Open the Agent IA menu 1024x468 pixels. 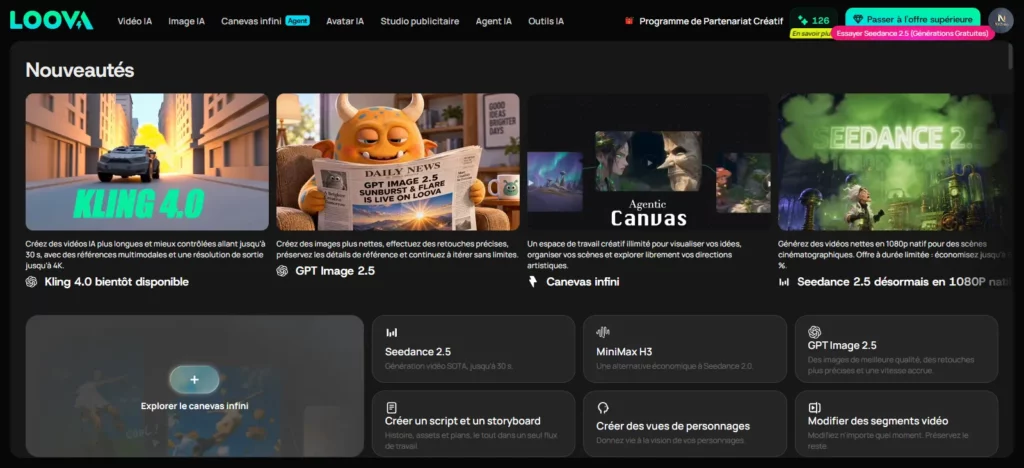point(494,21)
